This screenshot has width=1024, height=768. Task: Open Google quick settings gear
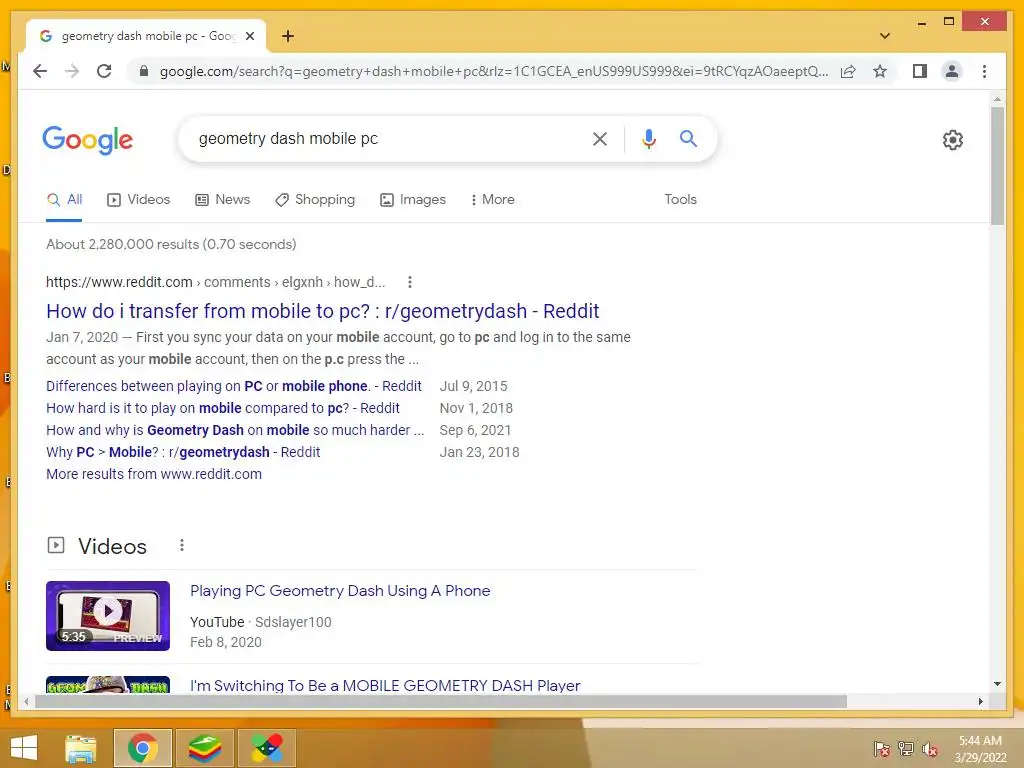[953, 139]
